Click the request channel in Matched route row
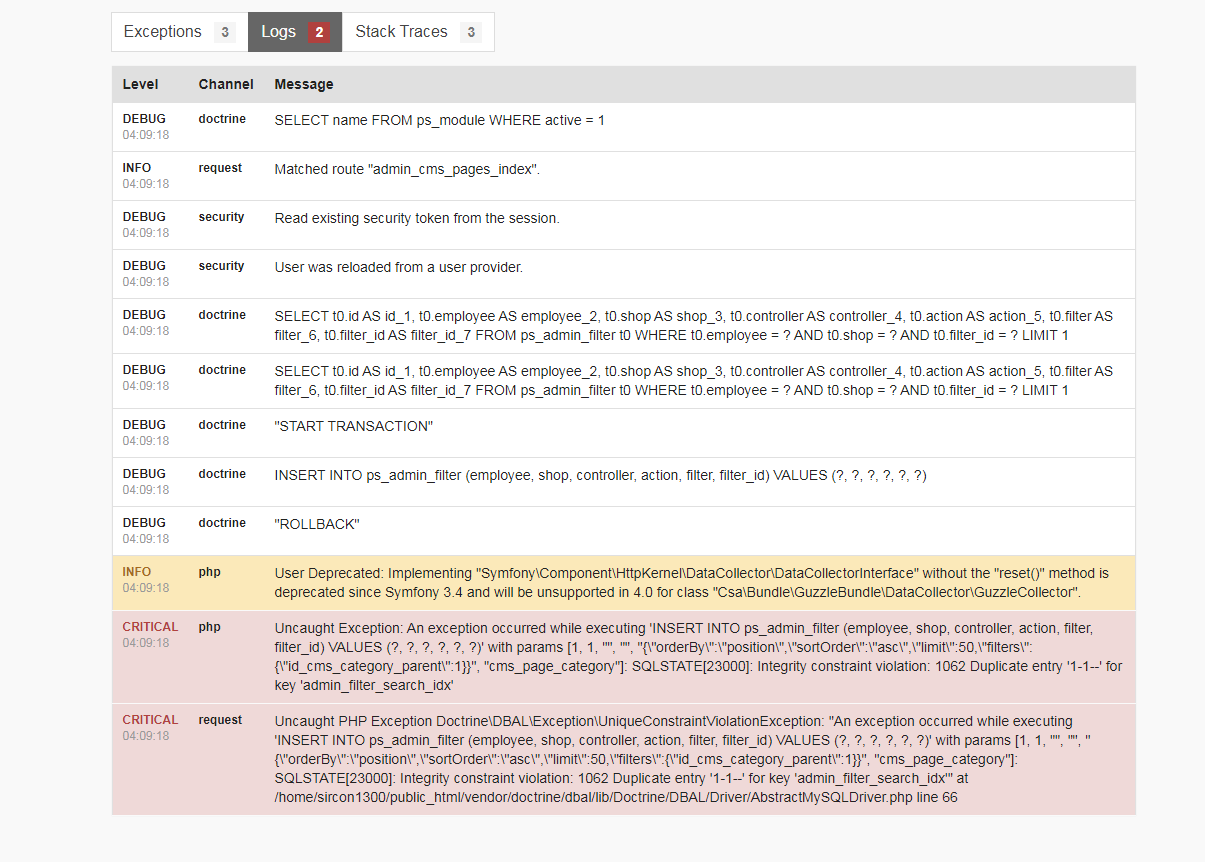Screen dimensions: 1205x862 point(220,168)
